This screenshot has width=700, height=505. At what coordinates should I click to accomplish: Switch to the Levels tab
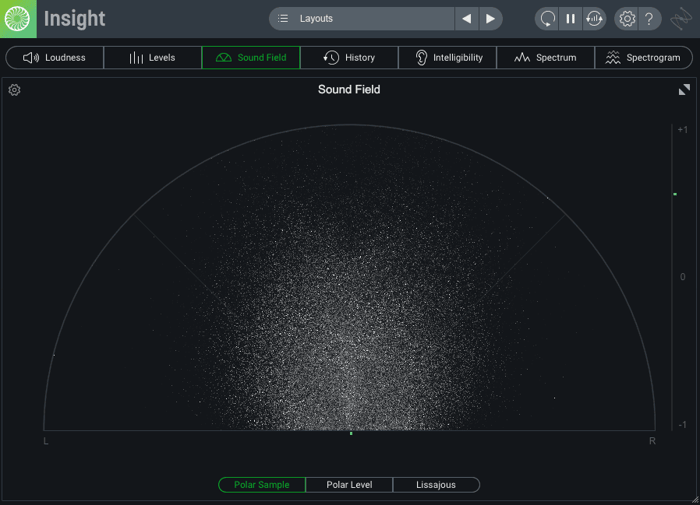(153, 58)
